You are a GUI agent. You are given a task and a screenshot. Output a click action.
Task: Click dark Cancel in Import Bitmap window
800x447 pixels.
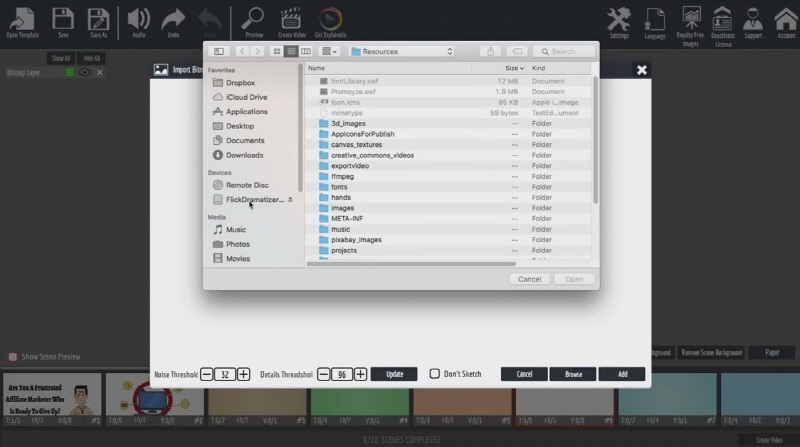(x=524, y=374)
